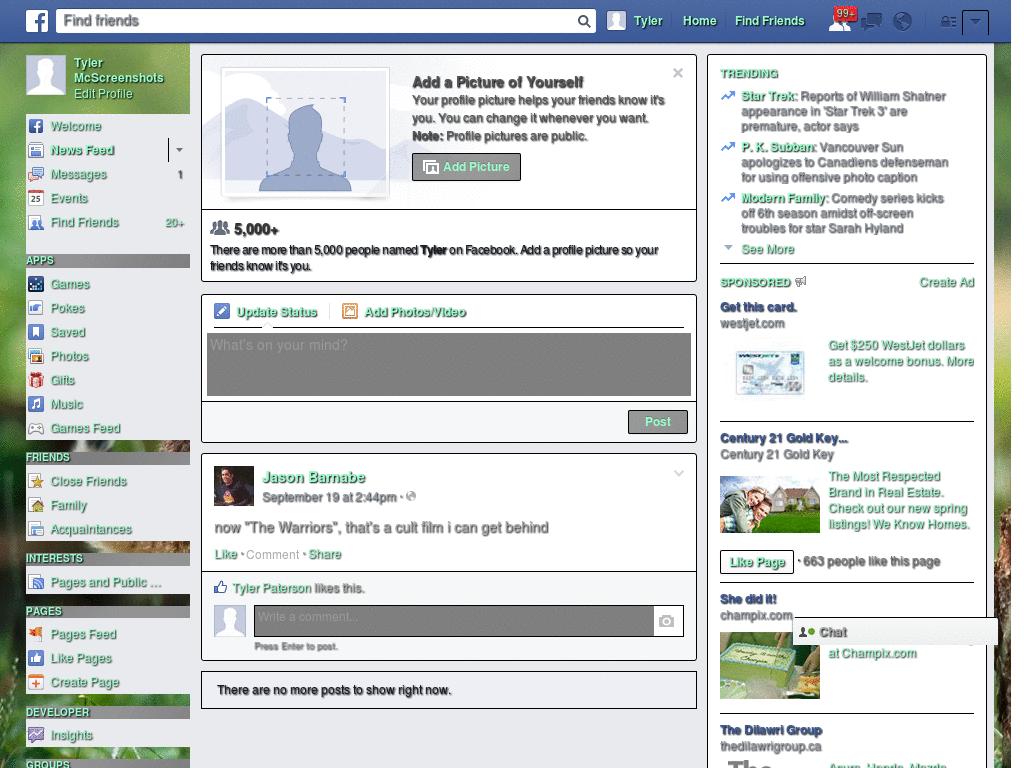Click the Pages and Public icon
Viewport: 1024px width, 768px height.
(x=36, y=583)
